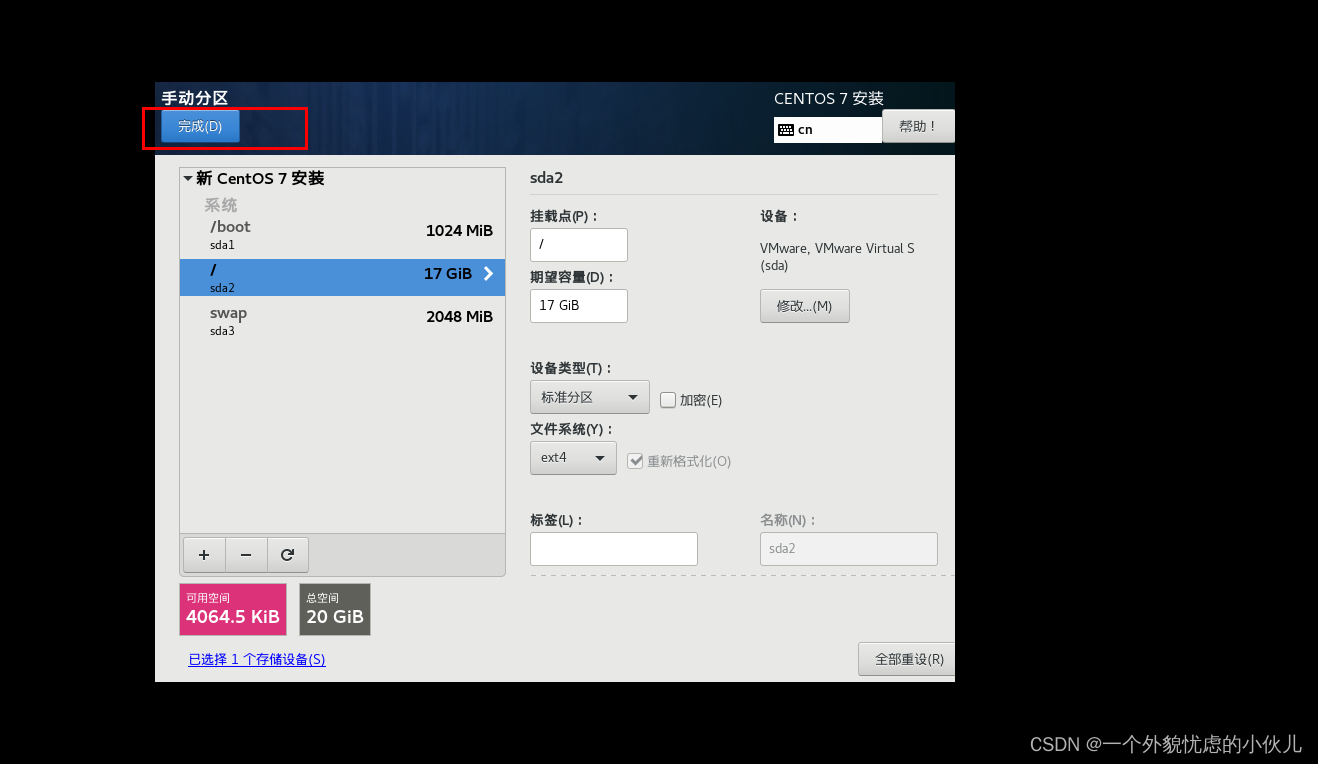Click the 期望容量(D) capacity field showing 17 GiB

[579, 306]
